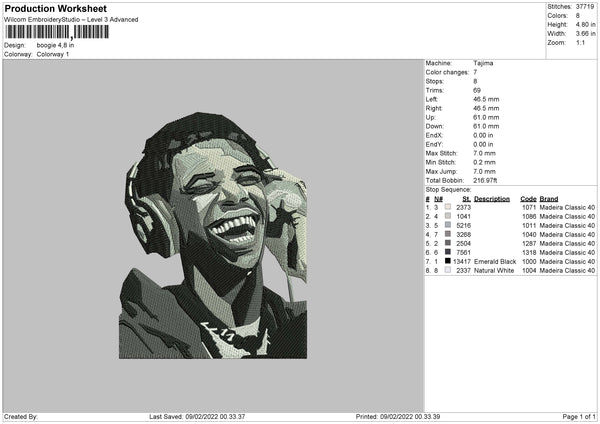Click the color swatch for code 1318
600x424 pixels.
click(448, 252)
